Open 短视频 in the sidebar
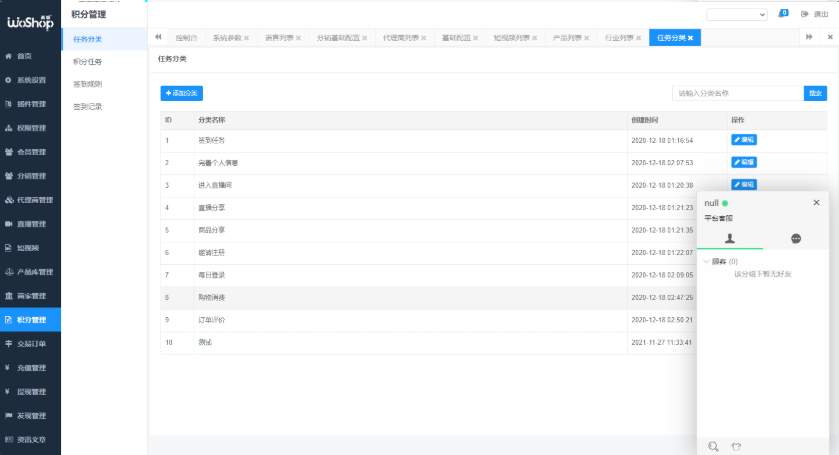The image size is (839, 455). point(30,248)
